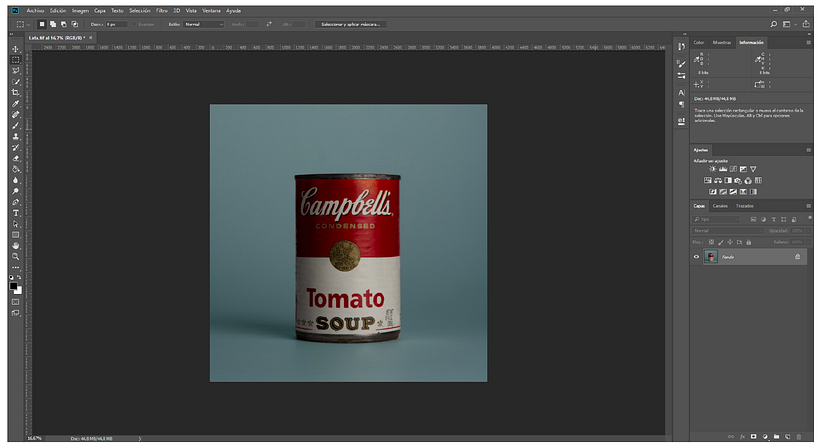Select the Eyedropper tool
This screenshot has height=448, width=820.
pos(16,104)
